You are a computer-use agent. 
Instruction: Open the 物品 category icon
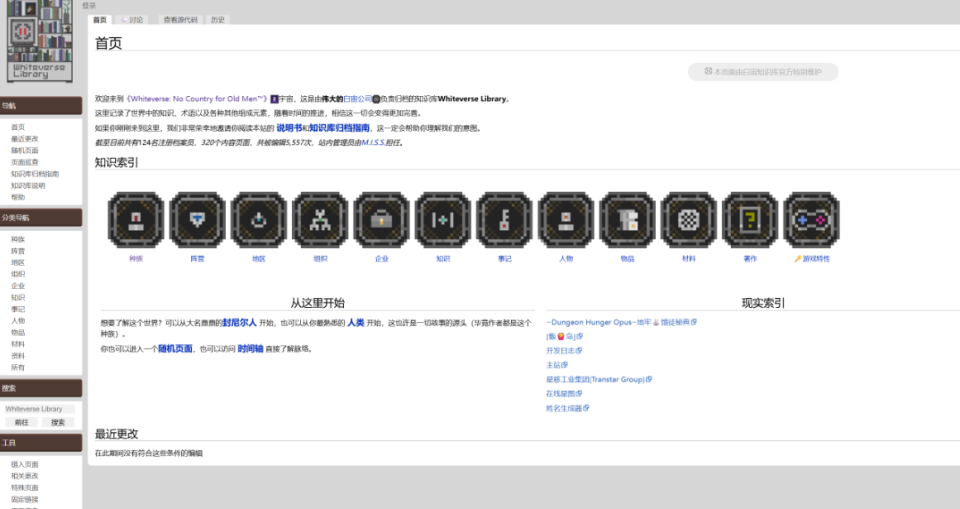(x=627, y=220)
